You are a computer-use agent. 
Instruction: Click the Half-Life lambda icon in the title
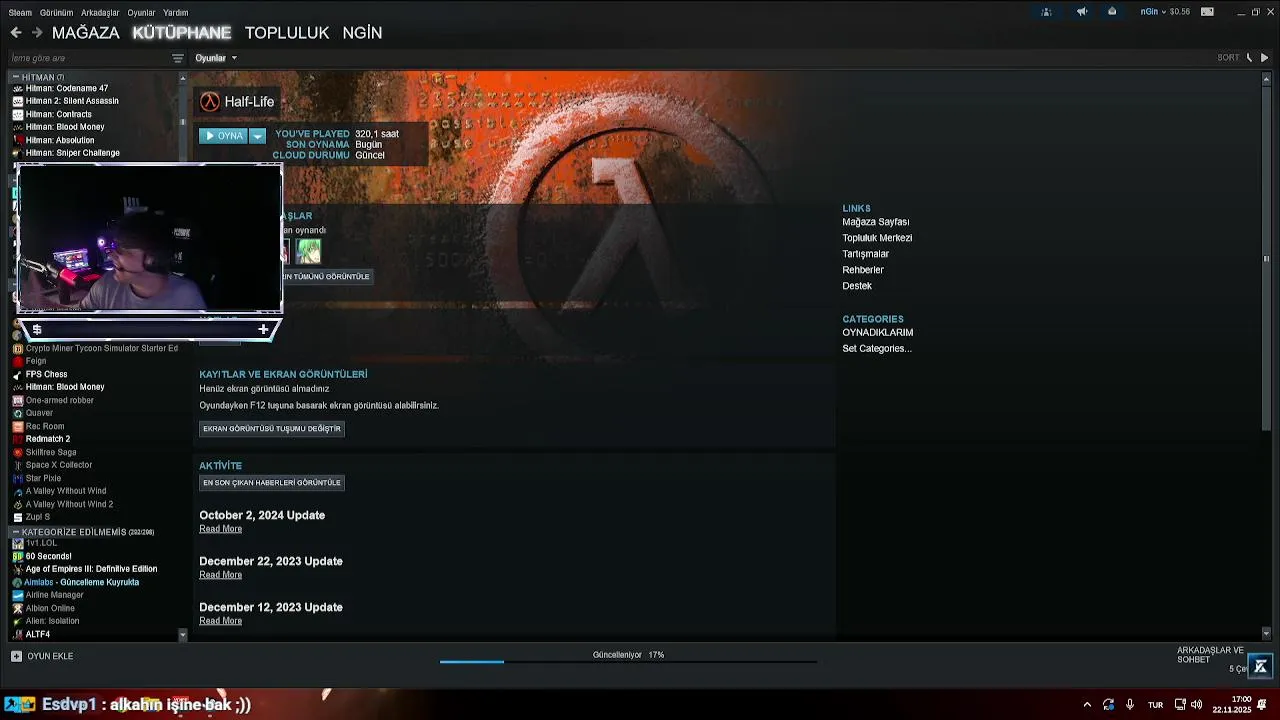[209, 102]
